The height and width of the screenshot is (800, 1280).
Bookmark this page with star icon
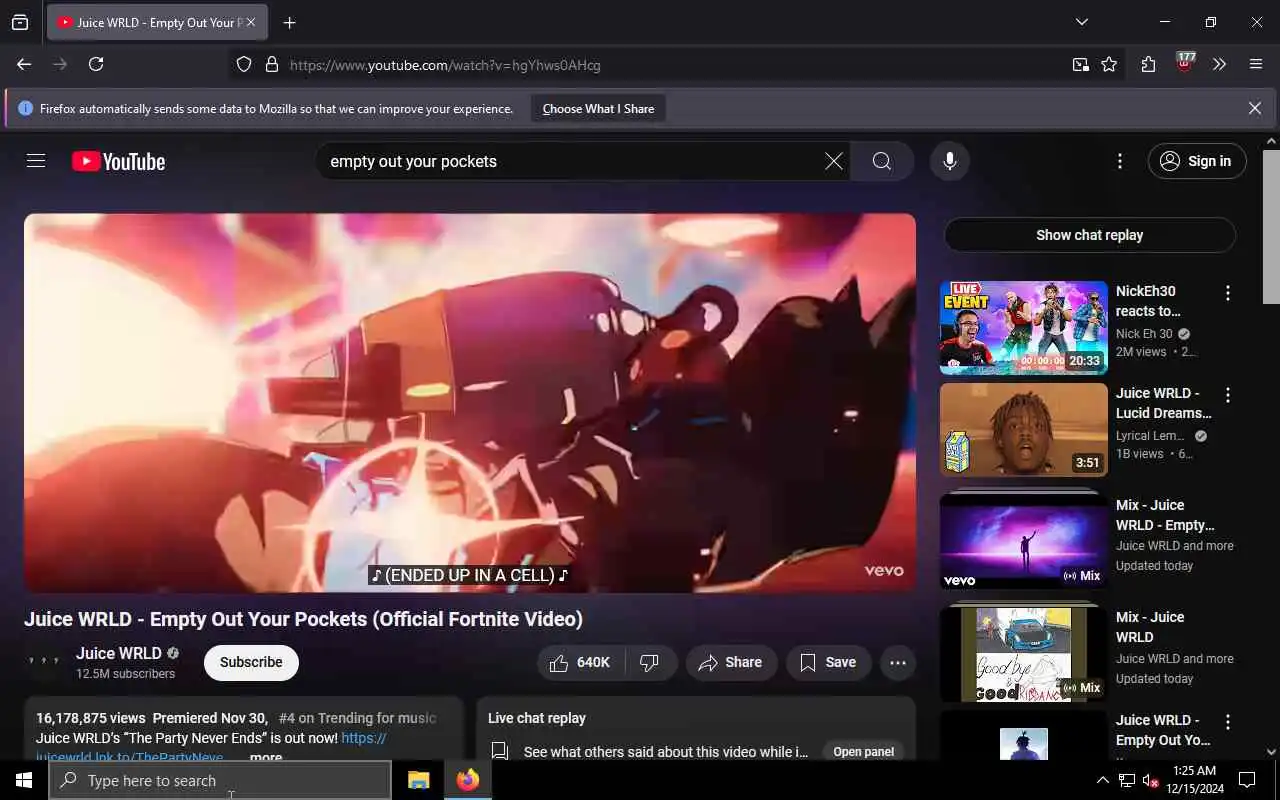click(x=1109, y=65)
